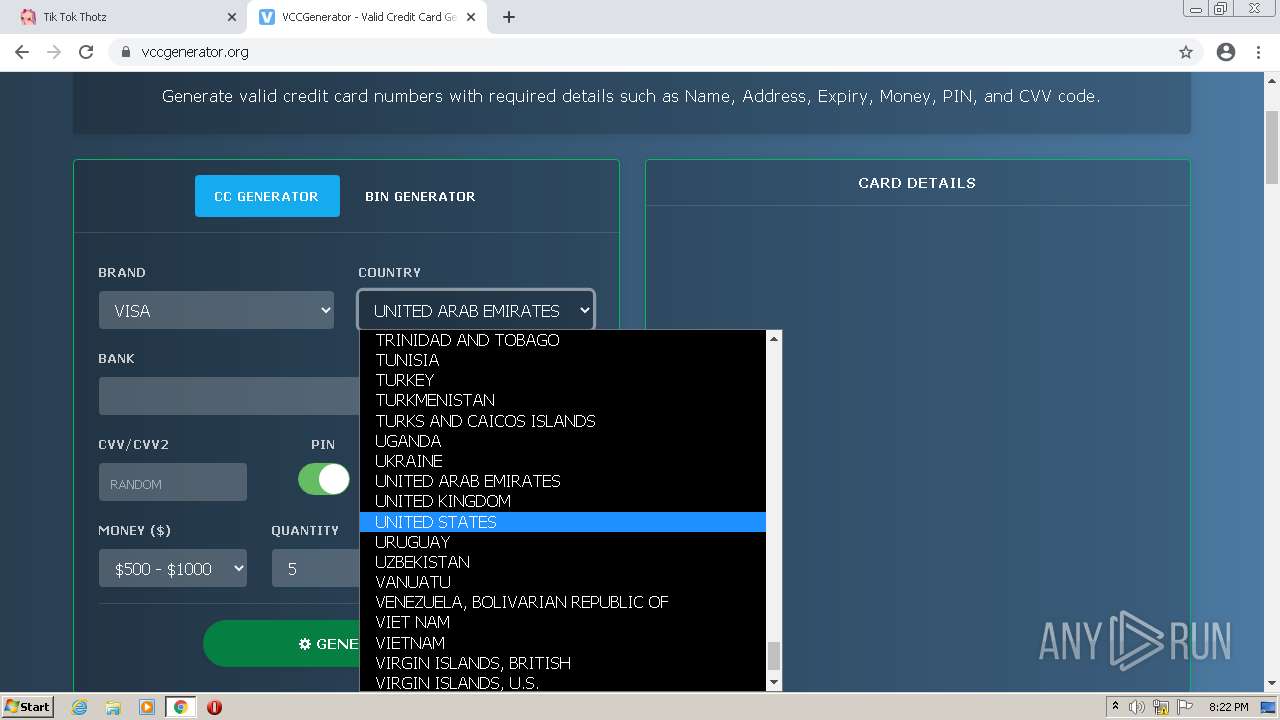
Task: Choose VENEZUELA, BOLIVARIAN REPUBLIC OF option
Action: pos(563,602)
